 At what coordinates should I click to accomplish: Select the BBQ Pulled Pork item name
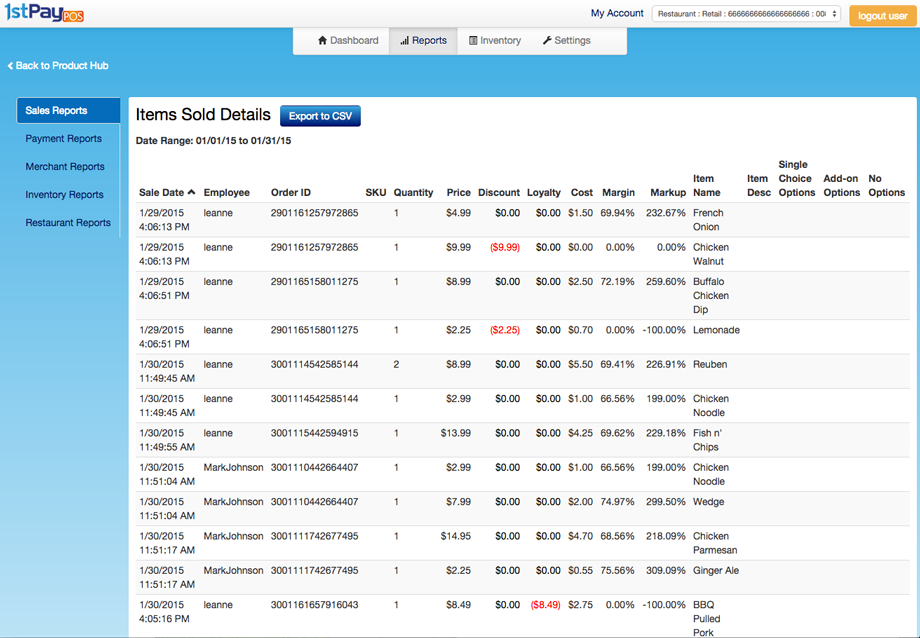coord(706,619)
